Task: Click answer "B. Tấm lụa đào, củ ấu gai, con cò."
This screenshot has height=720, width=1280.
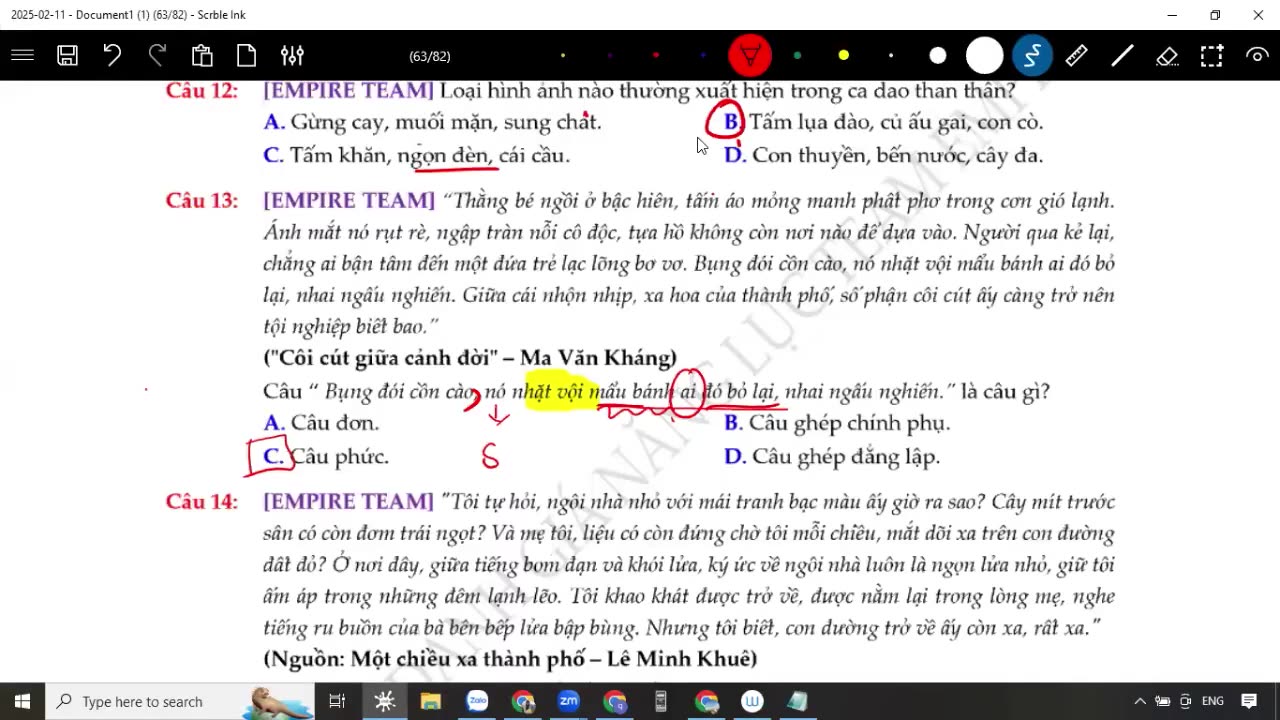Action: [x=883, y=122]
